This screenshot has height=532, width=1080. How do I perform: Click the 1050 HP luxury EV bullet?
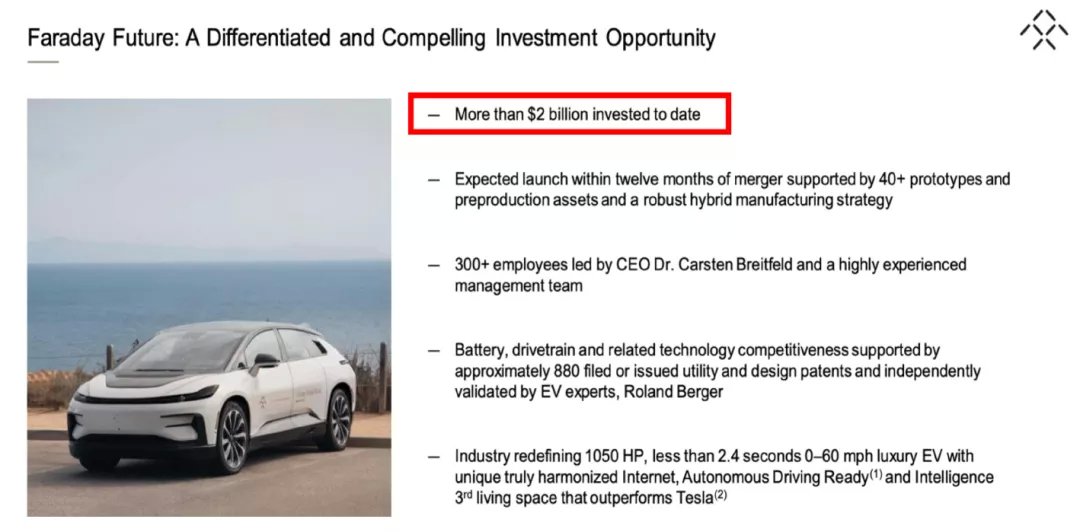click(x=724, y=476)
